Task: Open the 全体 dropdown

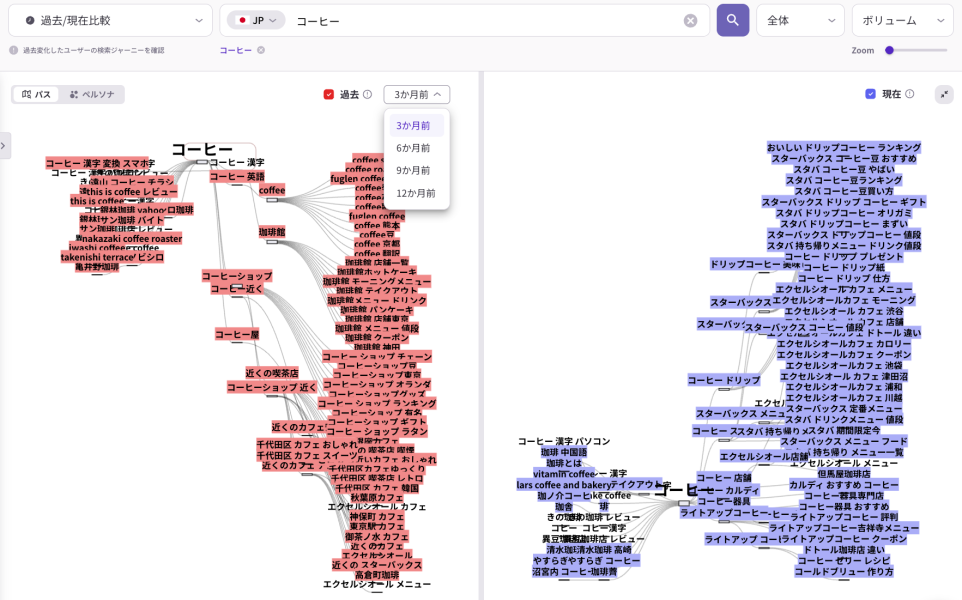Action: (800, 20)
